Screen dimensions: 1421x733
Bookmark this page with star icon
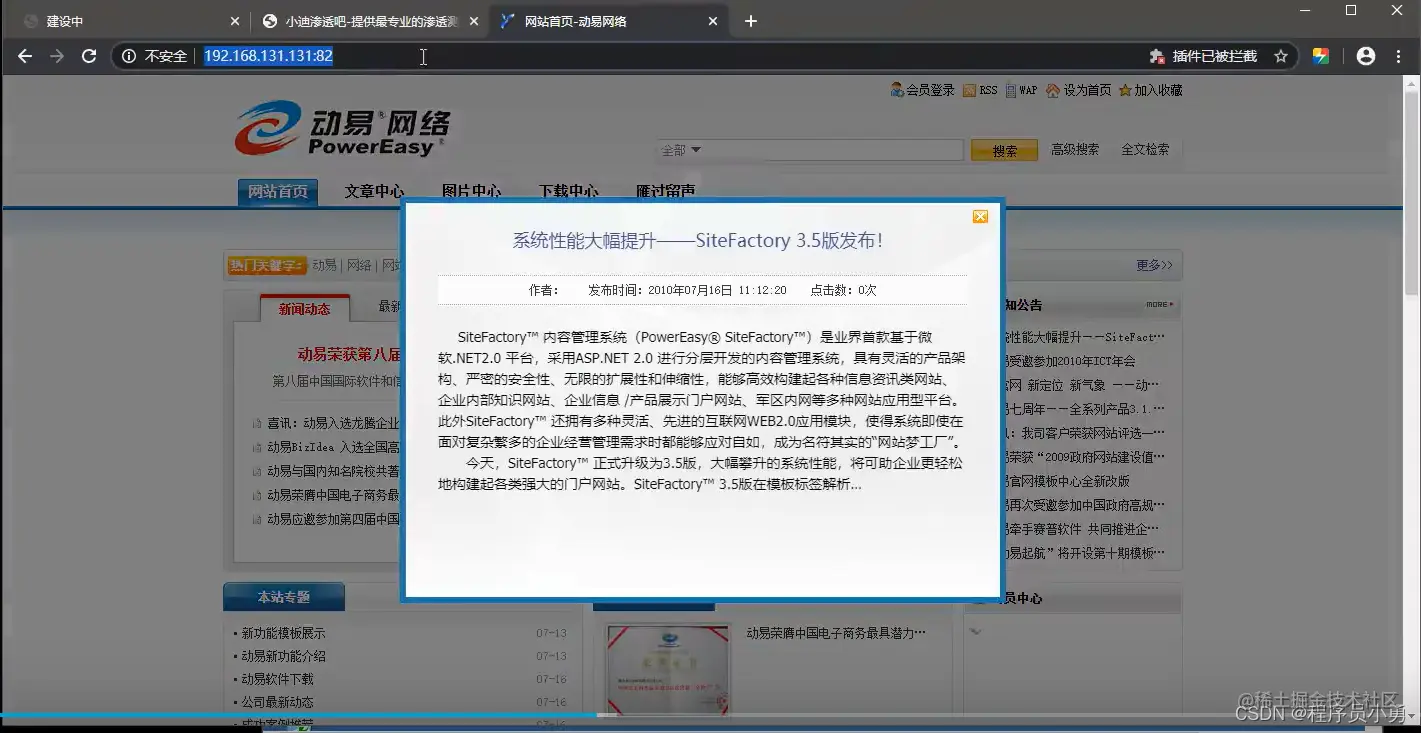point(1281,57)
